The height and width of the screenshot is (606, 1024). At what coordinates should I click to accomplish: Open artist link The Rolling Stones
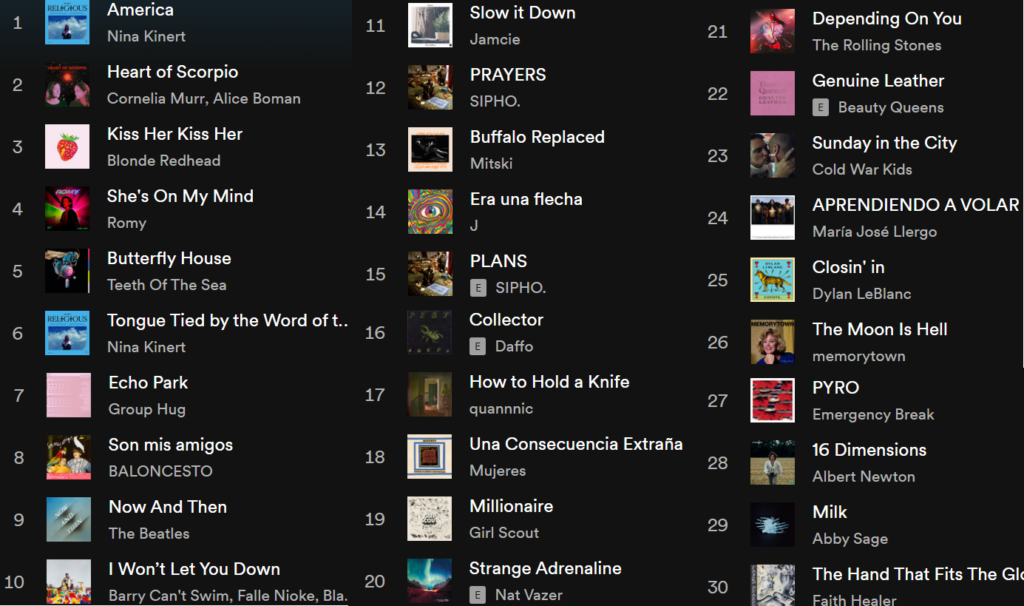(876, 45)
